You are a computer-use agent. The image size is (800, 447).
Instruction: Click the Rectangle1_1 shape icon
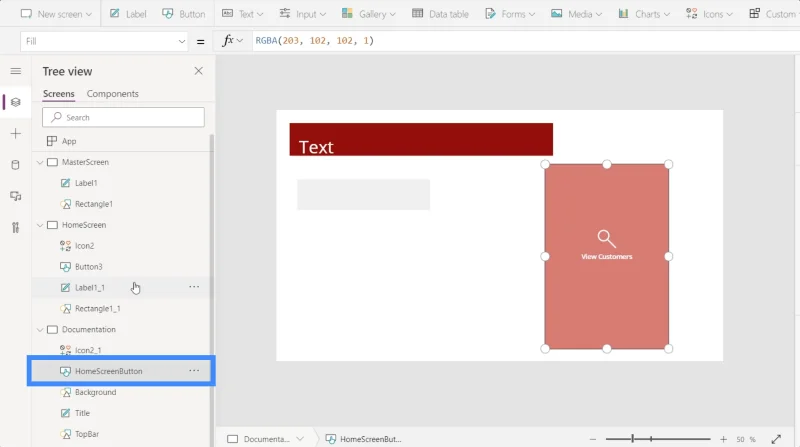tap(65, 308)
